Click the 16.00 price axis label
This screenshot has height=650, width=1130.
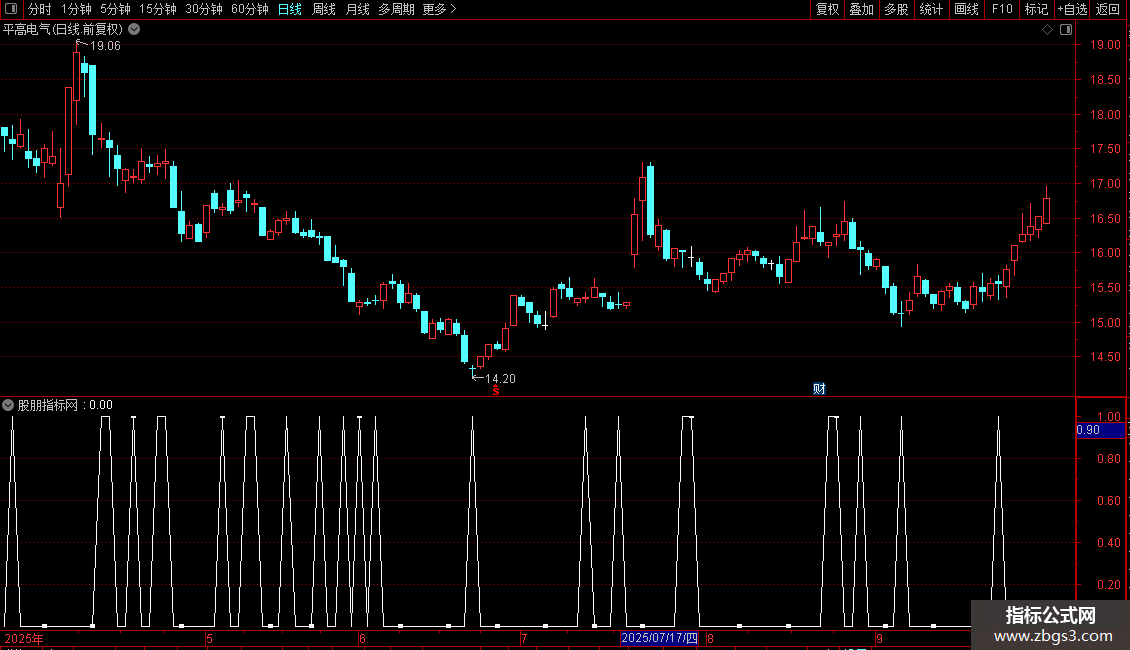(x=1105, y=253)
